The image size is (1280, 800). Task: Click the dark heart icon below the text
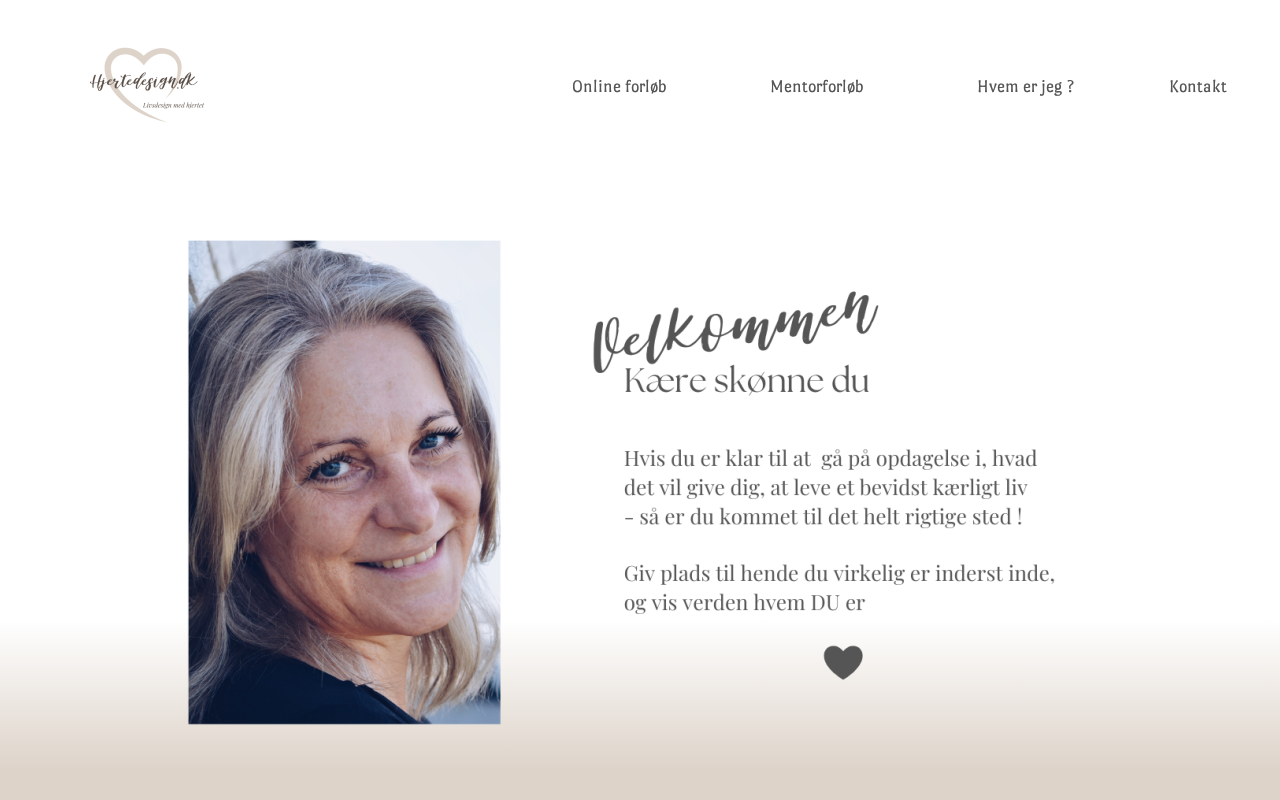[x=843, y=662]
